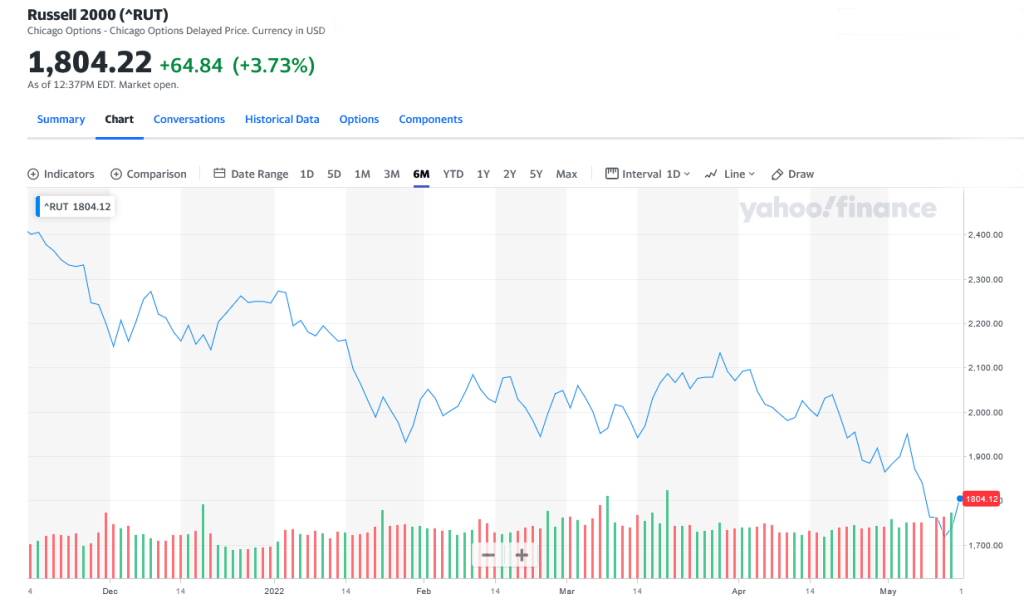1024x604 pixels.
Task: Open the Date Range calendar icon
Action: [x=220, y=174]
